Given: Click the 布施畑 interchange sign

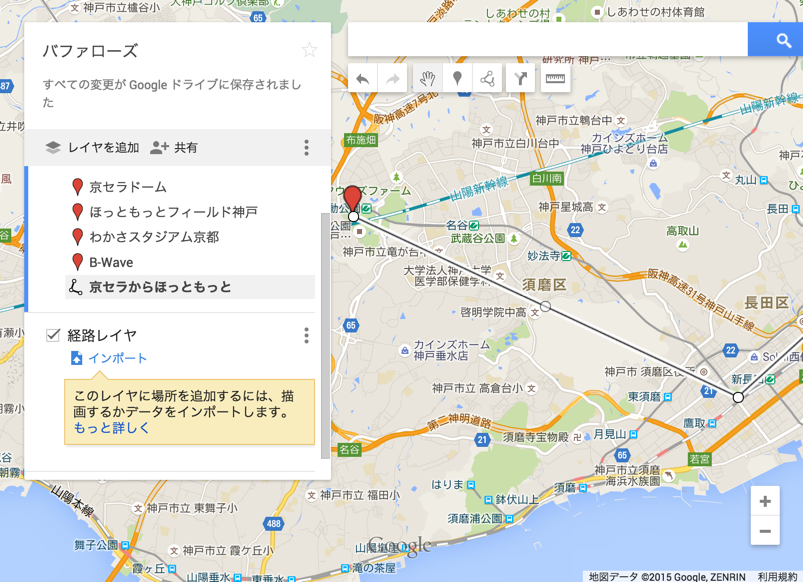Looking at the screenshot, I should 361,140.
